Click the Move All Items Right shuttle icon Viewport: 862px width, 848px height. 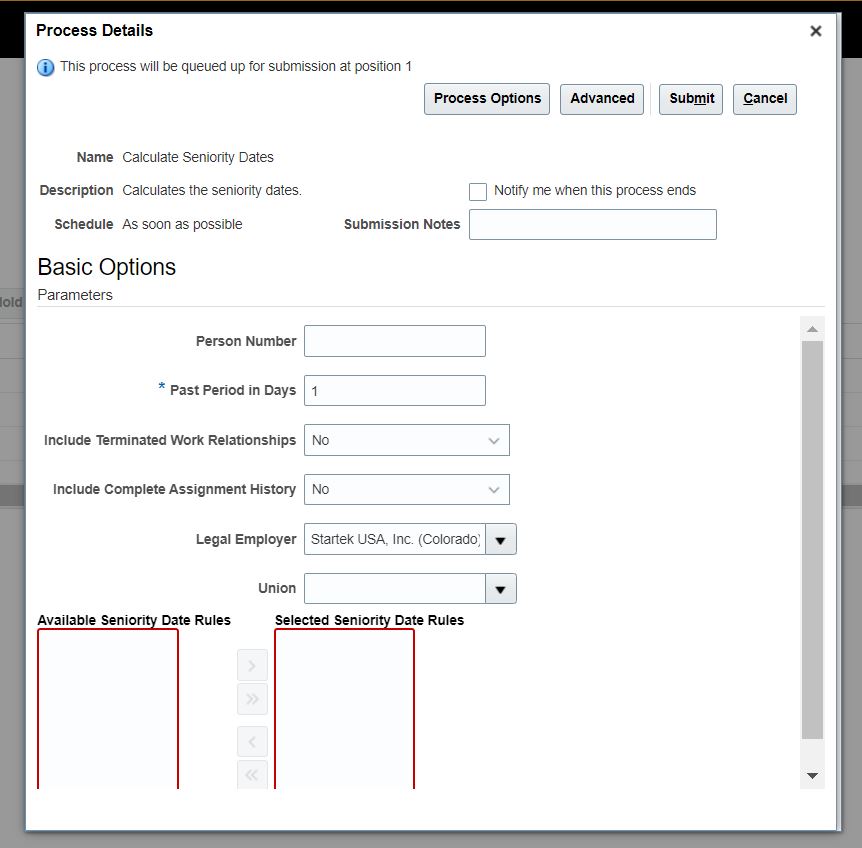pyautogui.click(x=252, y=700)
